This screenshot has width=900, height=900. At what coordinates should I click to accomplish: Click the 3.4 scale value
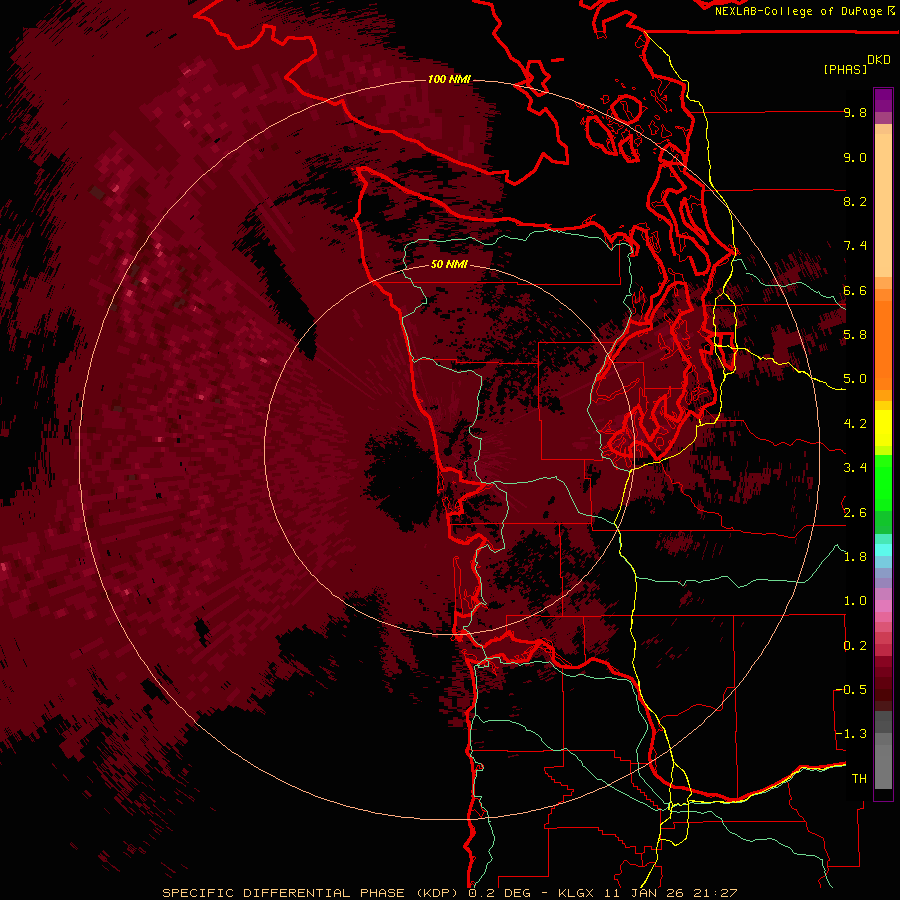(855, 468)
